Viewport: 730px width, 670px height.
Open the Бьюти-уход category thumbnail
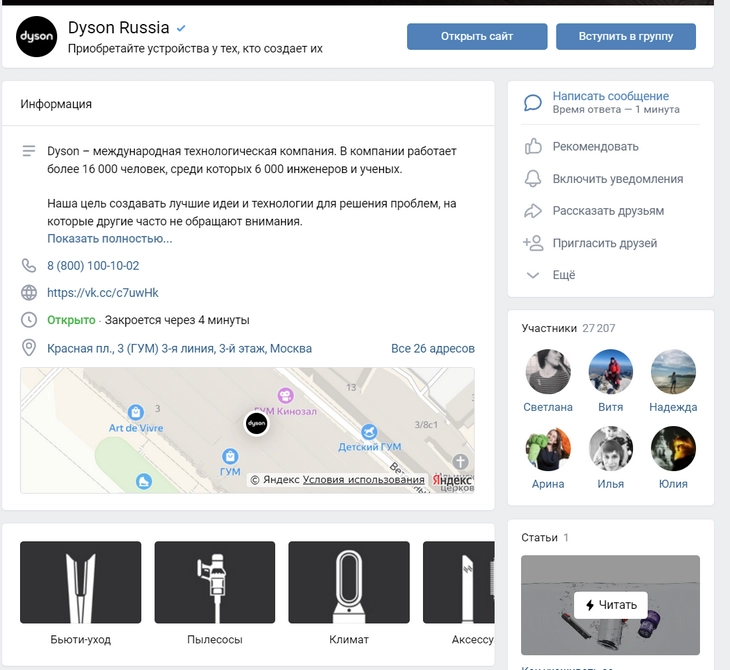pyautogui.click(x=81, y=582)
